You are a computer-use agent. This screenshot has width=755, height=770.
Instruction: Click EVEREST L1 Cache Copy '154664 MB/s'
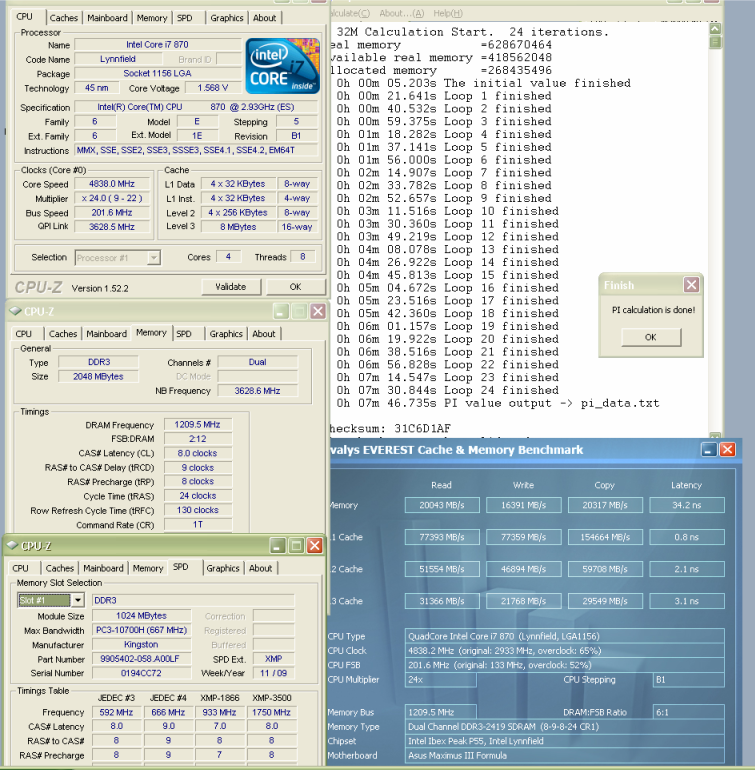[605, 537]
